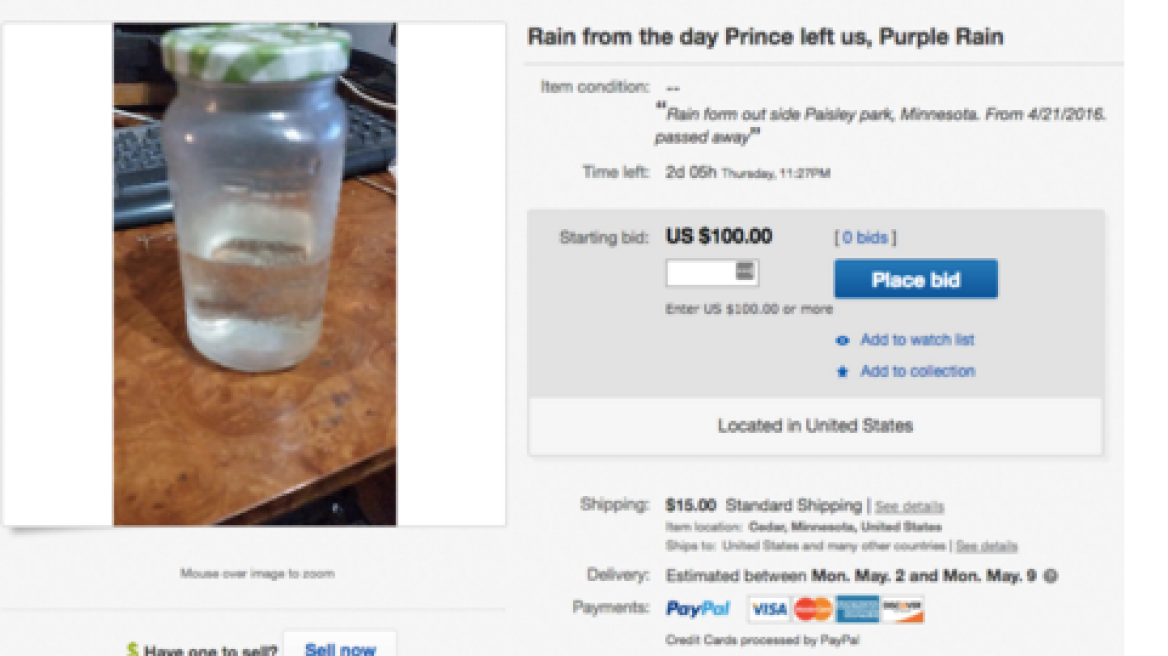
Task: Click the Purple Rain listing title
Action: (765, 37)
